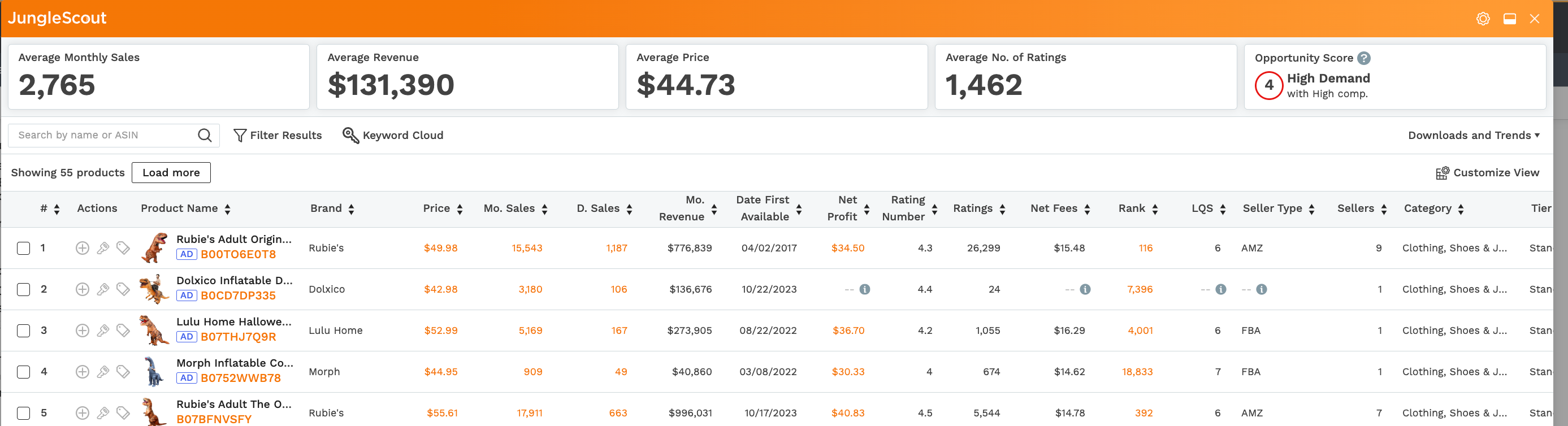Open ASIN link B00TO6E0T8
Viewport: 1568px width, 426px height.
click(x=238, y=254)
